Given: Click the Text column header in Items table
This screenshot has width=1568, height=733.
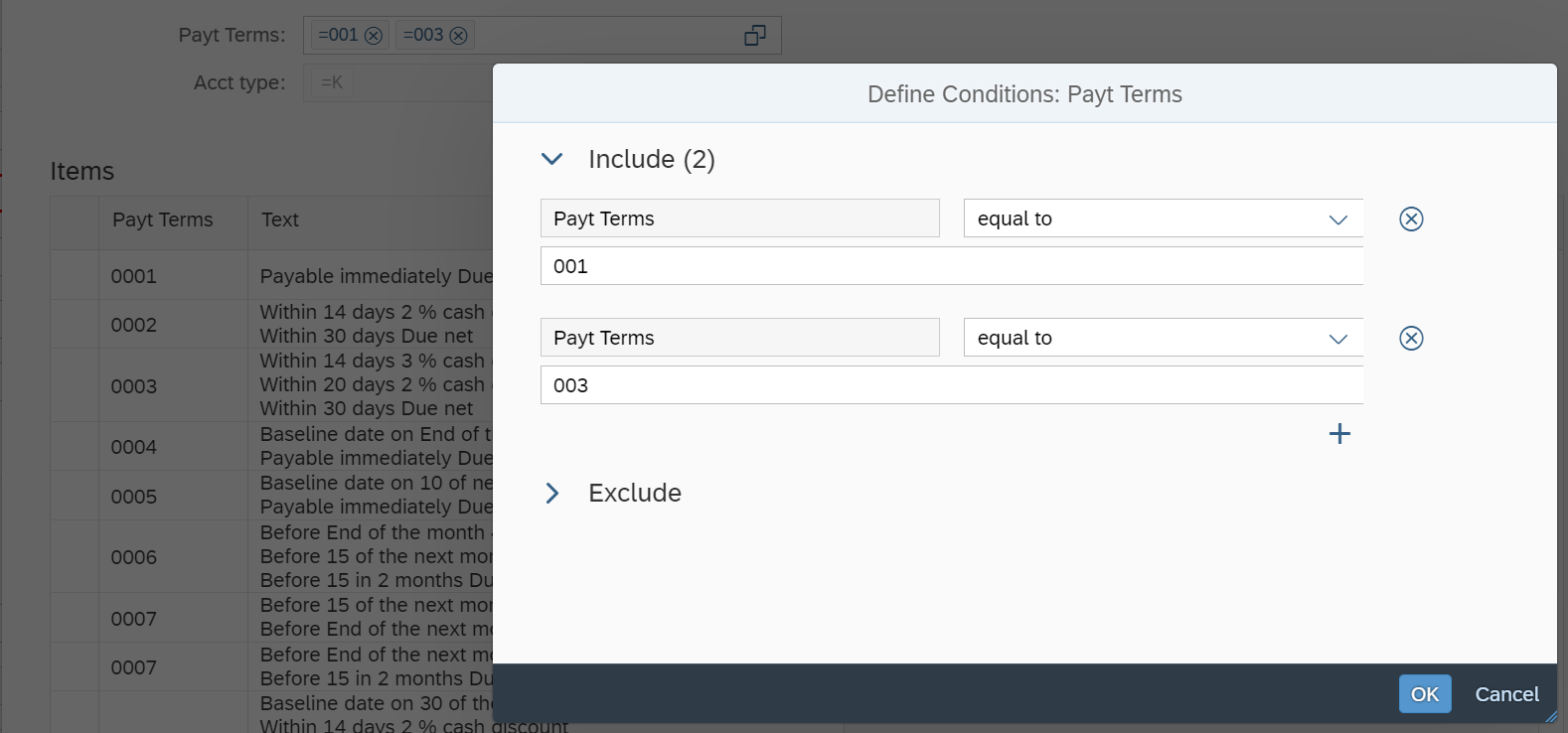Looking at the screenshot, I should pos(280,220).
